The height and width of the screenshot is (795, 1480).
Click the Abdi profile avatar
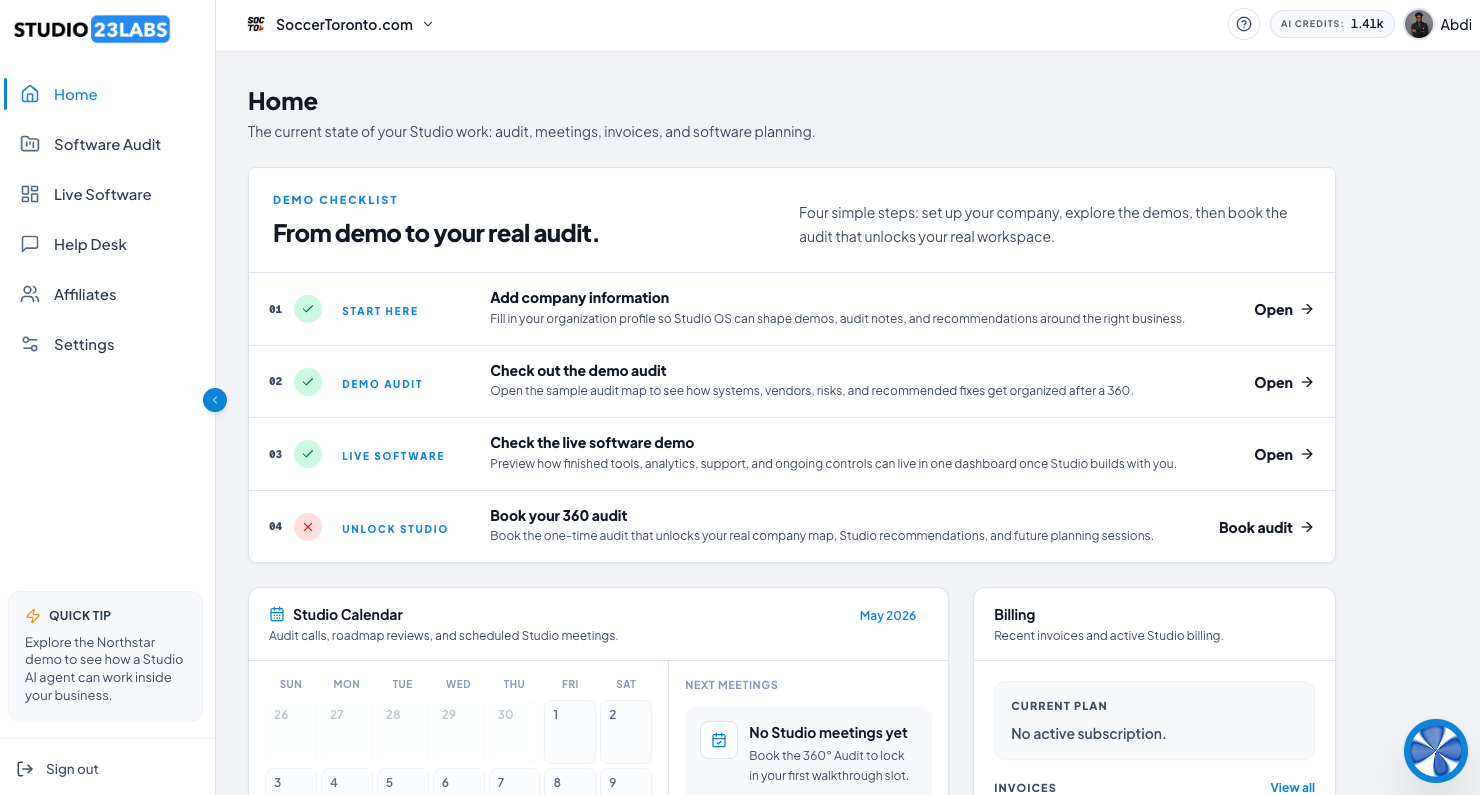[1418, 24]
